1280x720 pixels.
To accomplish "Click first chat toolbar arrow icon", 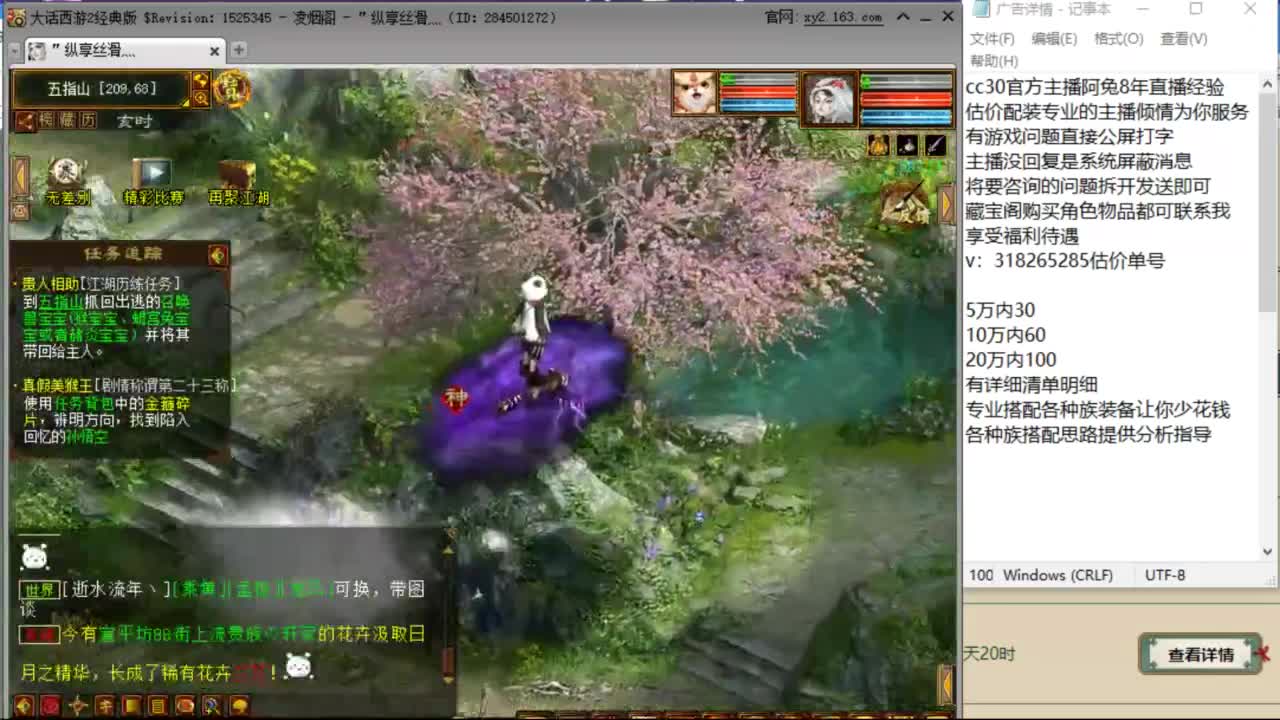I will click(24, 706).
